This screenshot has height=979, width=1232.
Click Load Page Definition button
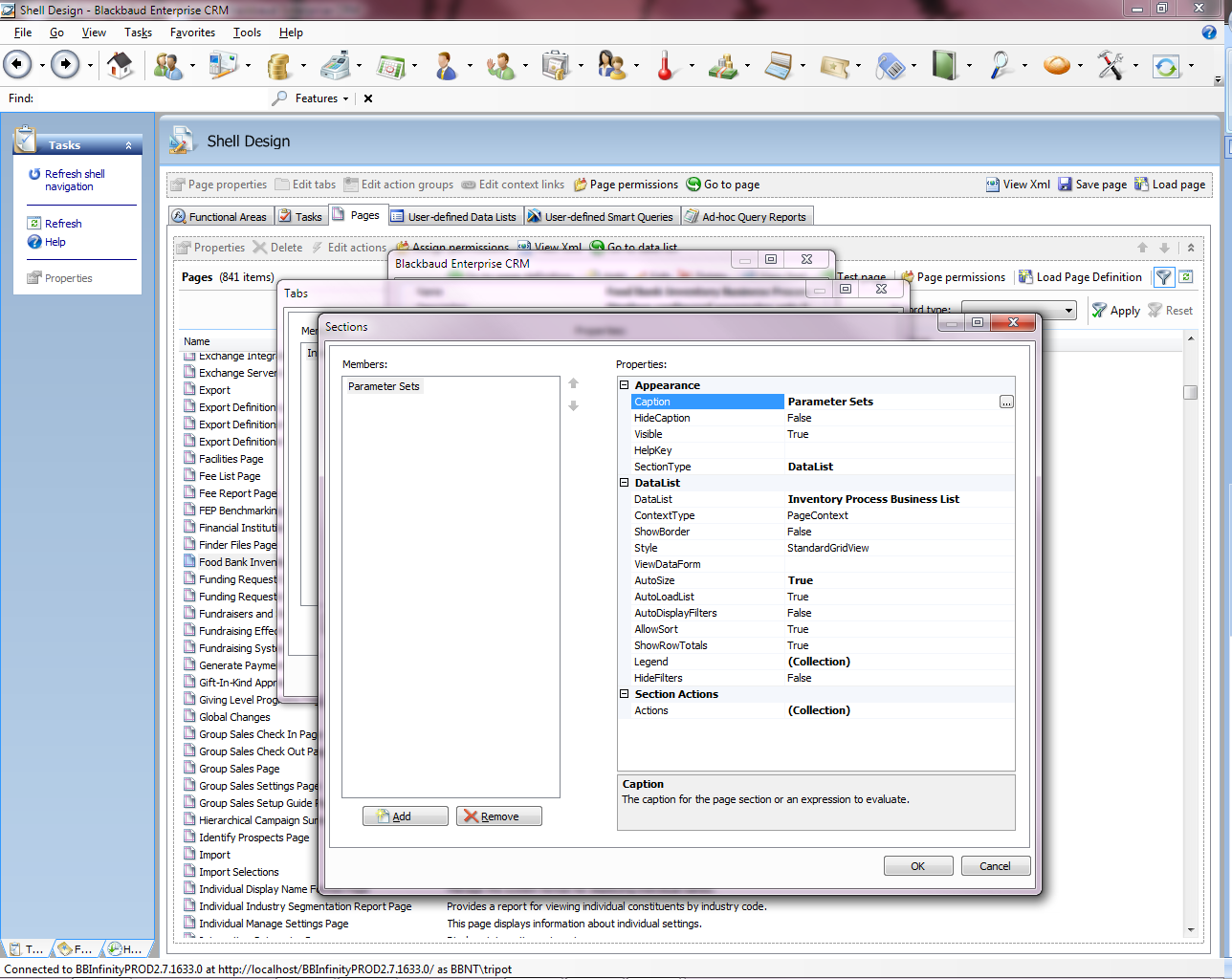coord(1080,277)
